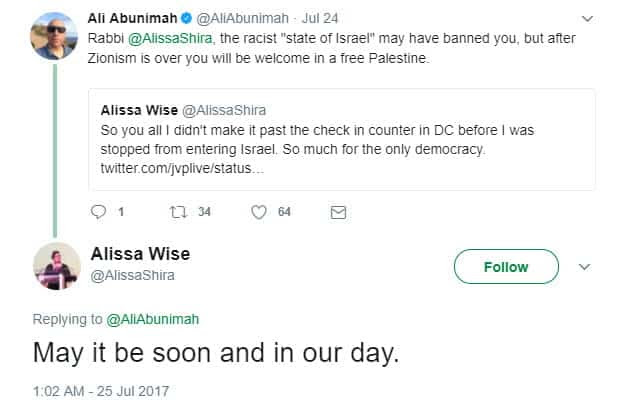Like the tweet using the heart icon
This screenshot has width=626, height=412.
[x=258, y=212]
